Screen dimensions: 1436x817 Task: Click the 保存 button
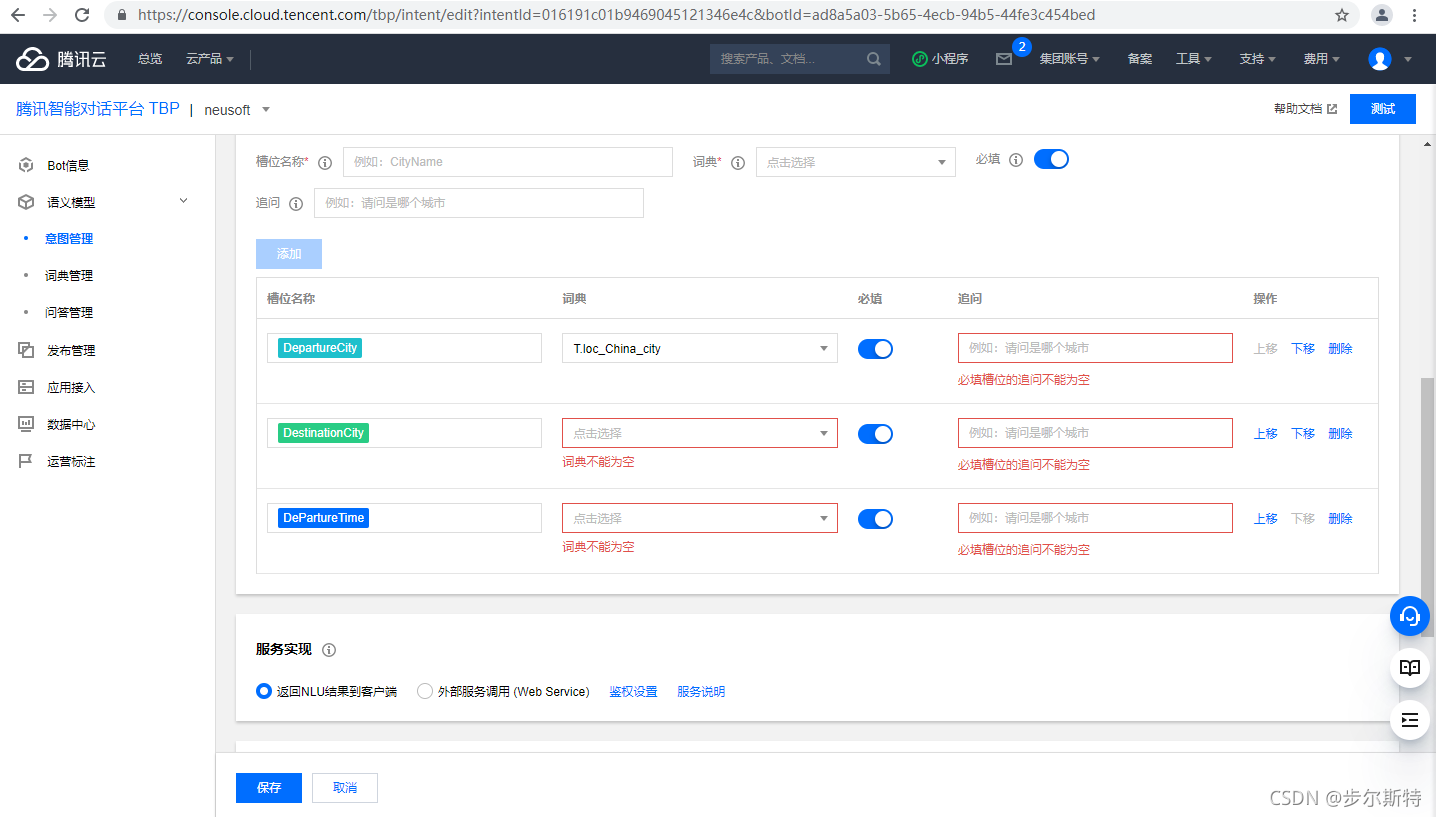tap(269, 788)
